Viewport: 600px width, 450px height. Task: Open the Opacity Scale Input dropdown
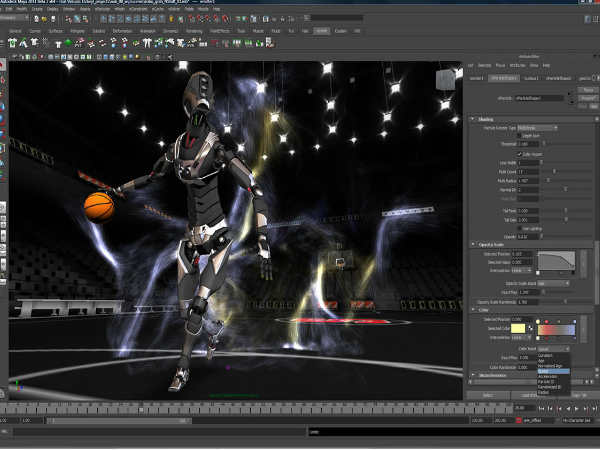click(x=553, y=284)
